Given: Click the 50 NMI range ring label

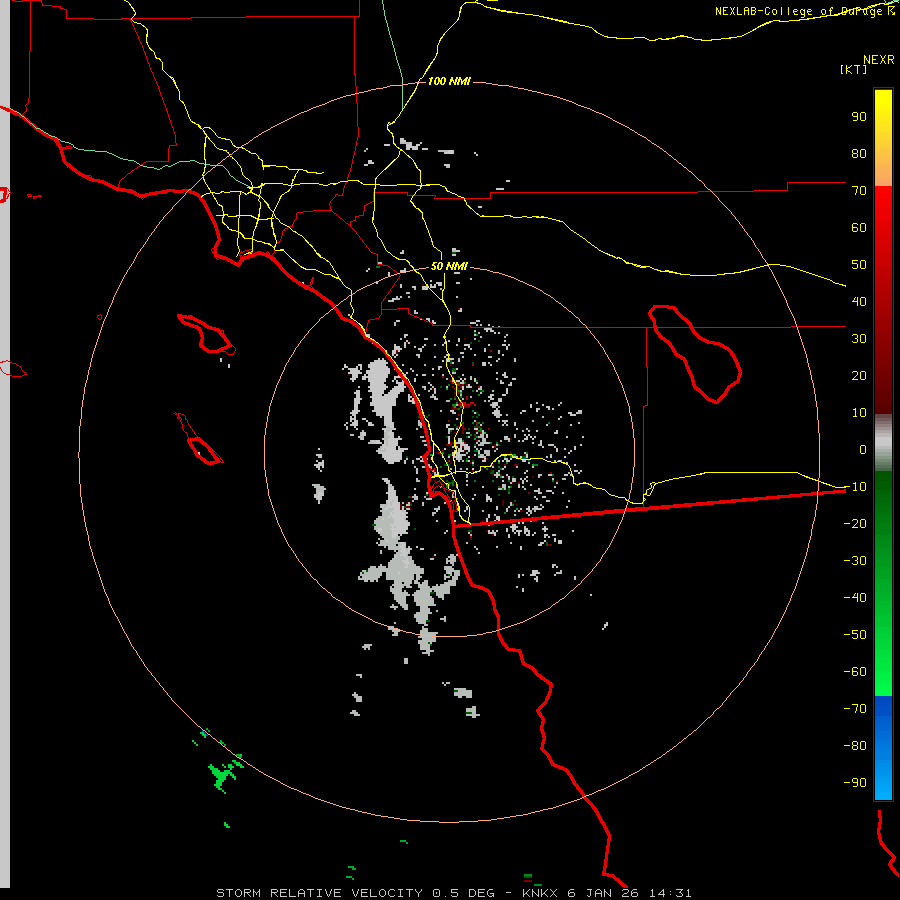Looking at the screenshot, I should (x=449, y=266).
